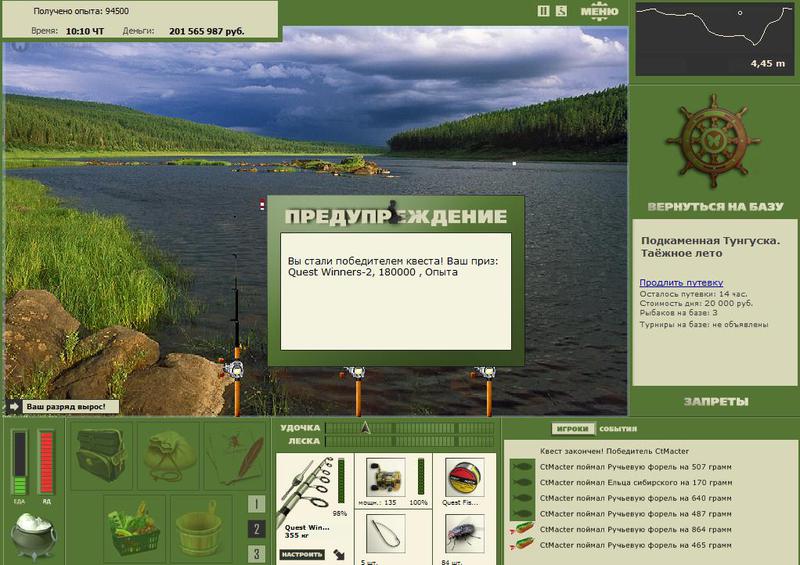Click the ship's wheel return icon
This screenshot has height=565, width=800.
click(x=712, y=141)
